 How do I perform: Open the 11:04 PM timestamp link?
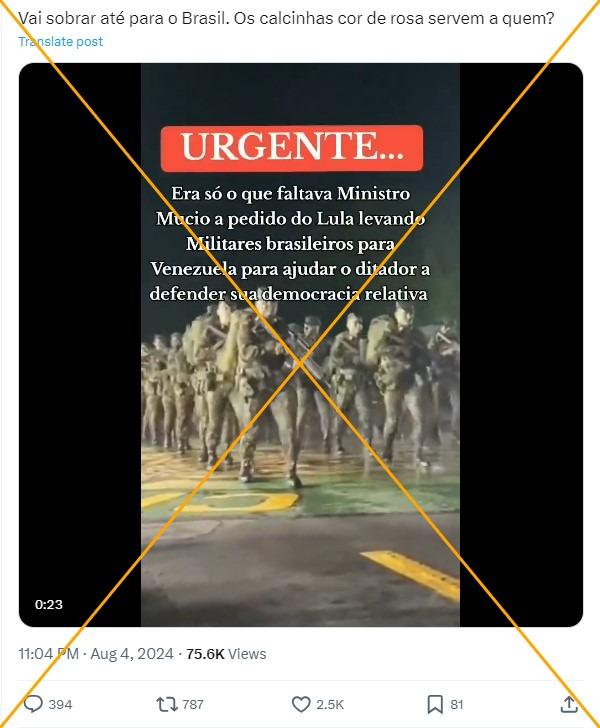(x=48, y=654)
